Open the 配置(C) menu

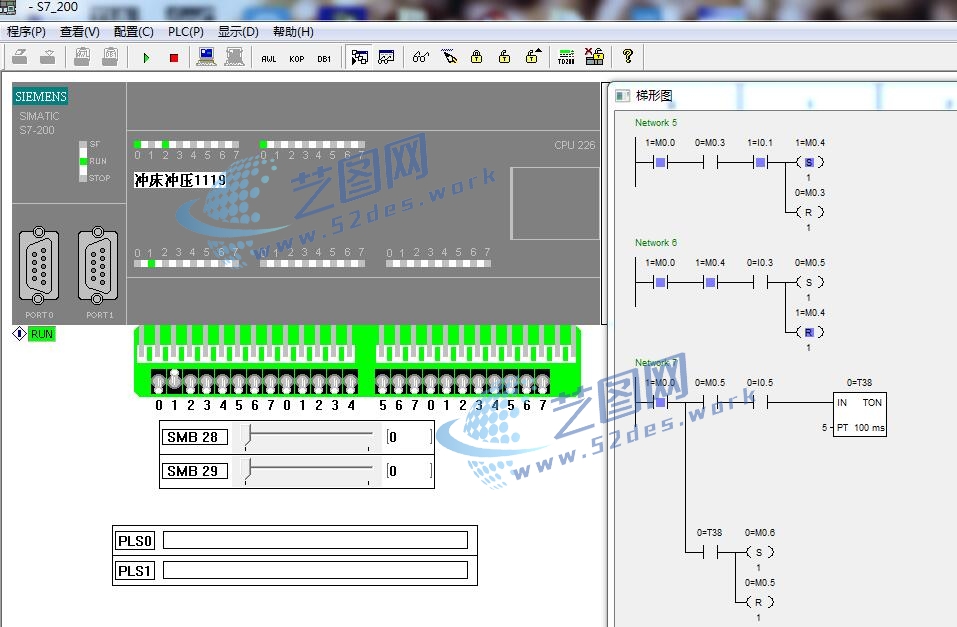click(134, 32)
